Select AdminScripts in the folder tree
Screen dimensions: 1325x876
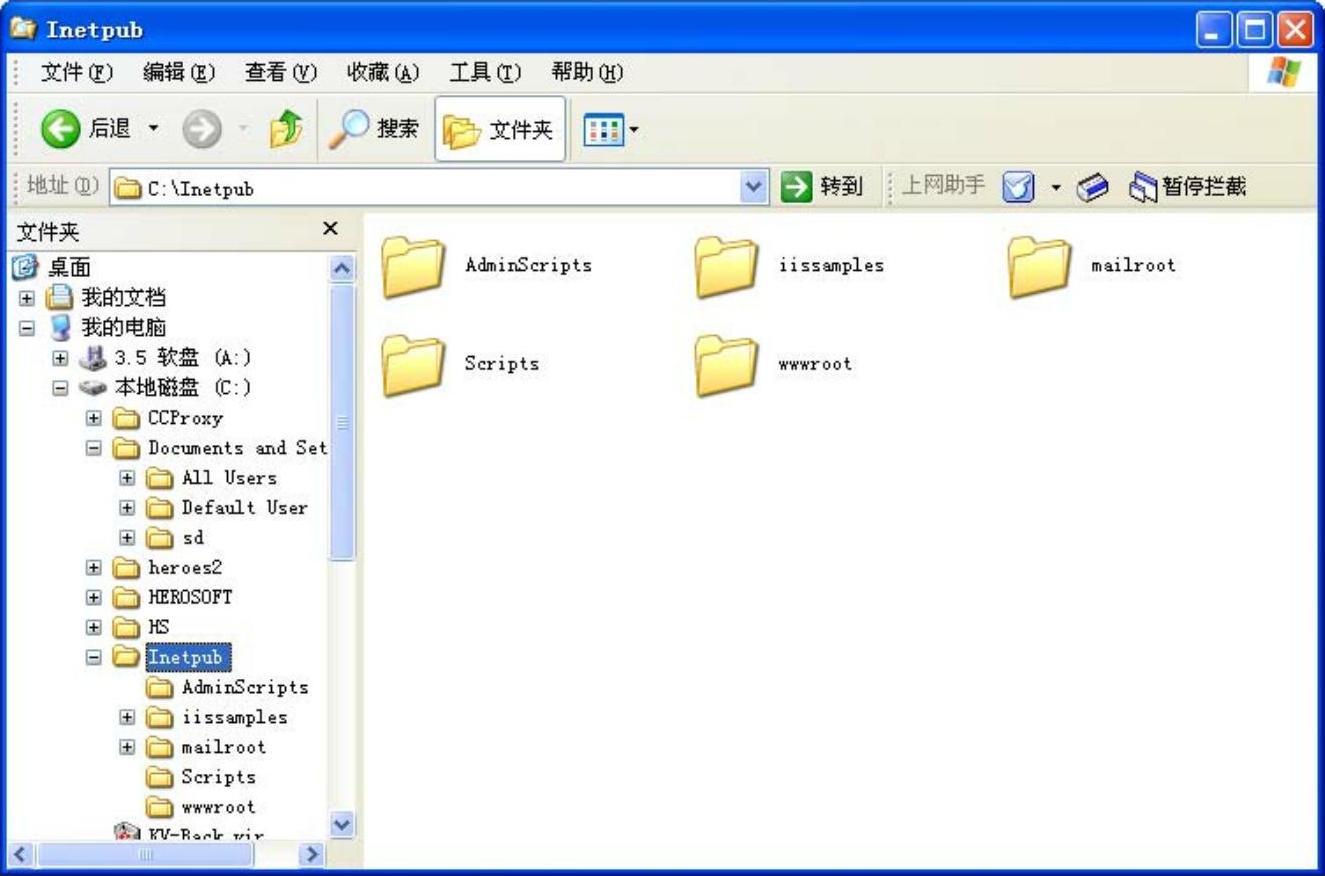[x=245, y=688]
